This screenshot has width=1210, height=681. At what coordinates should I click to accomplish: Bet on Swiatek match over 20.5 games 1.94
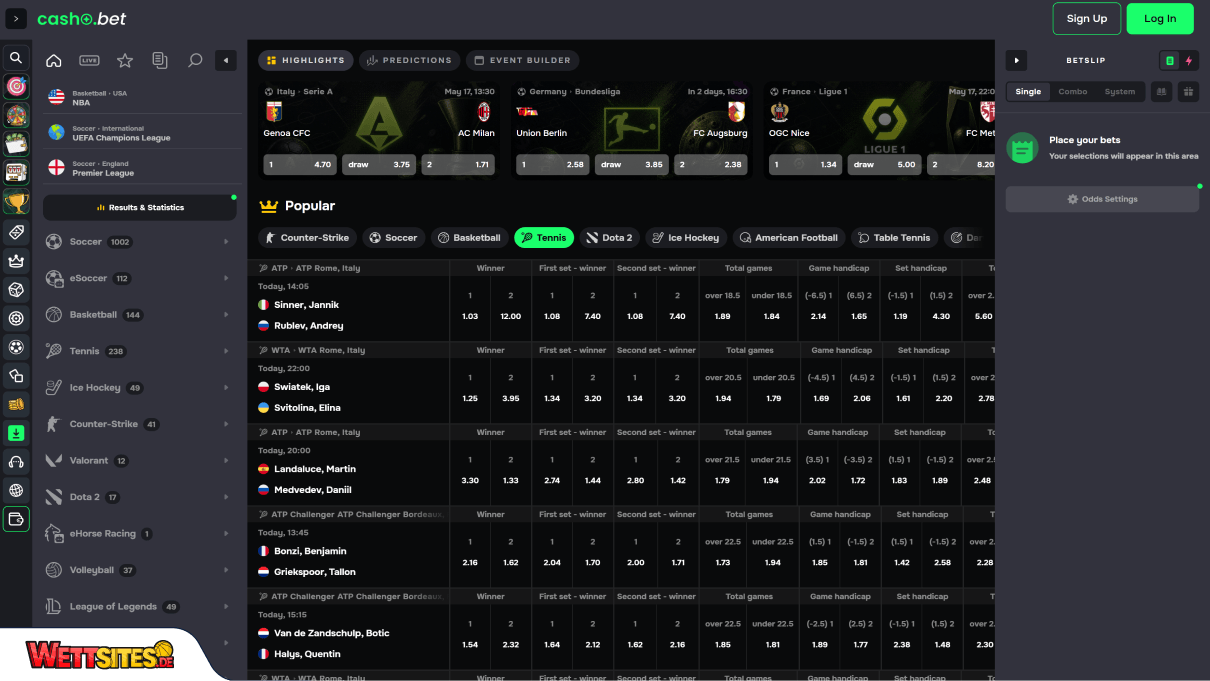[x=723, y=388]
